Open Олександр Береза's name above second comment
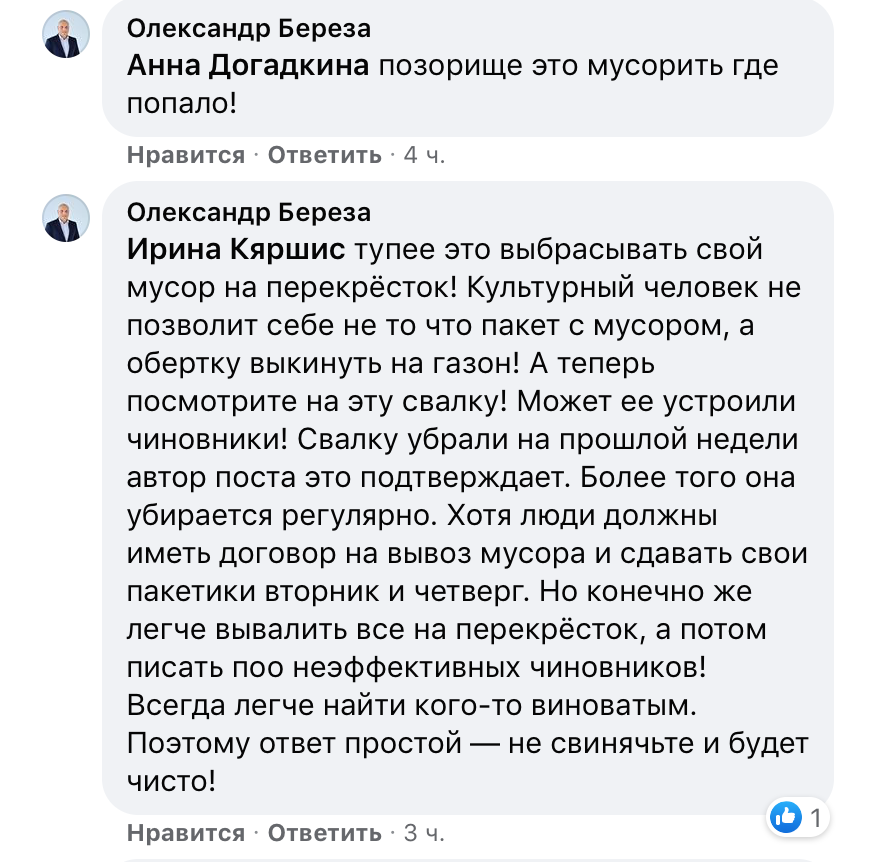Screen dimensions: 886x862 tap(249, 212)
